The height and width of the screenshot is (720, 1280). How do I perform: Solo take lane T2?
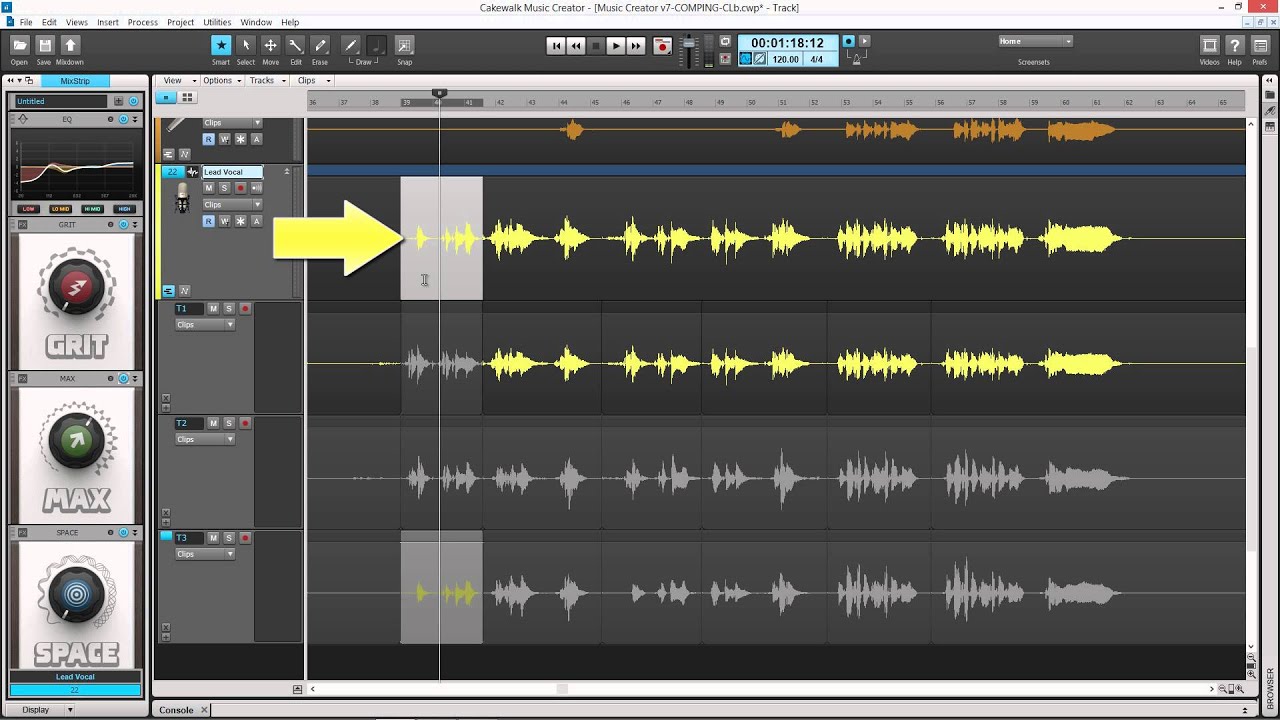[229, 424]
